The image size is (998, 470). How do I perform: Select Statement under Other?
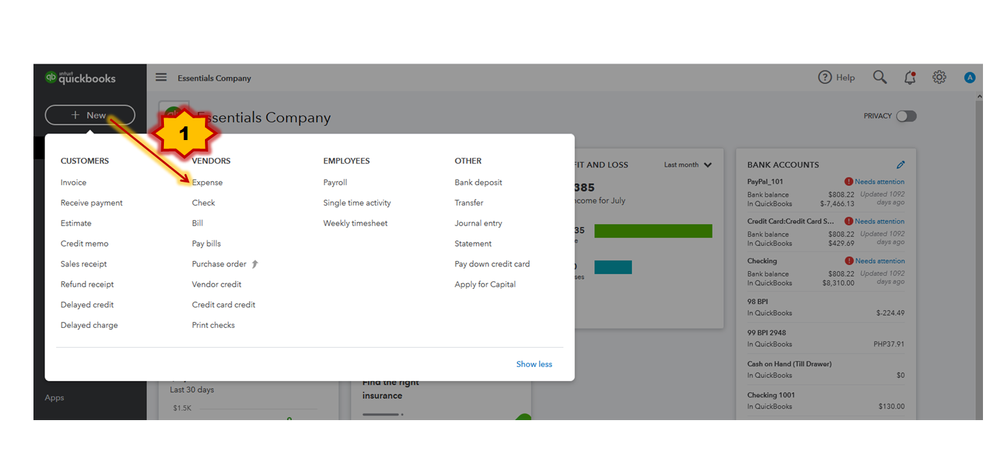(x=473, y=243)
